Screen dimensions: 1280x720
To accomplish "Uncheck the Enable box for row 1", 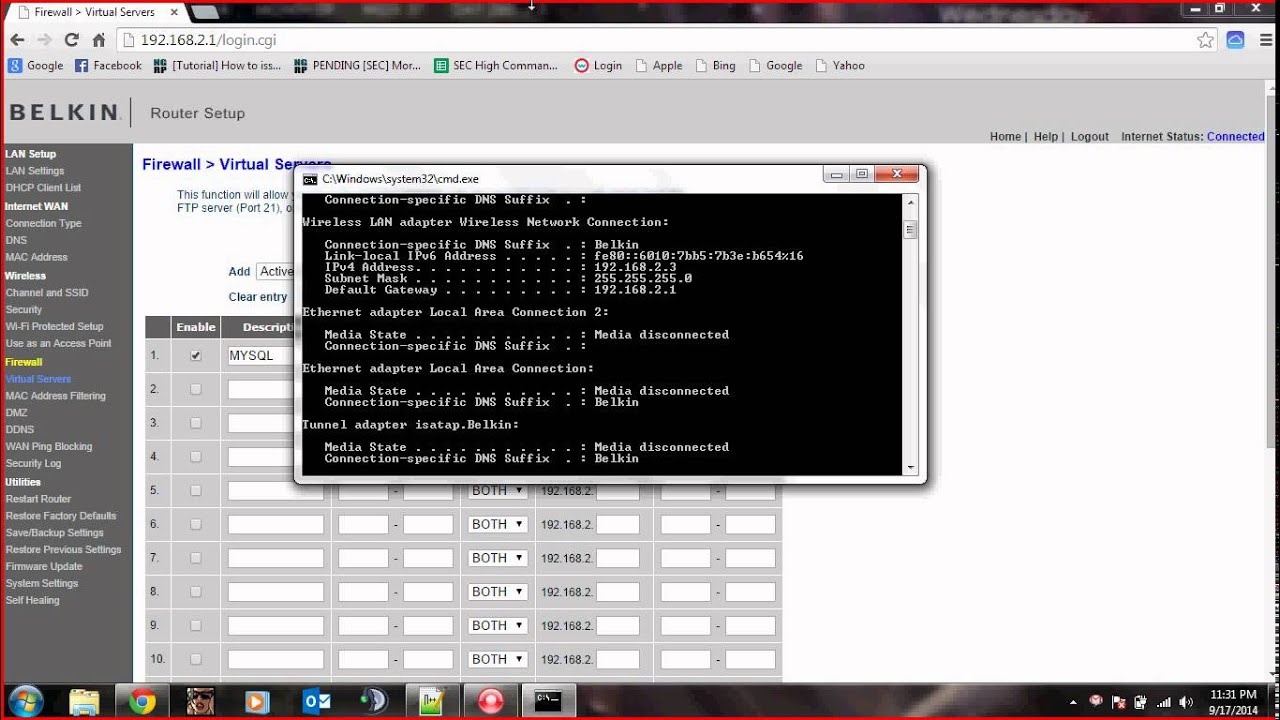I will click(x=196, y=355).
